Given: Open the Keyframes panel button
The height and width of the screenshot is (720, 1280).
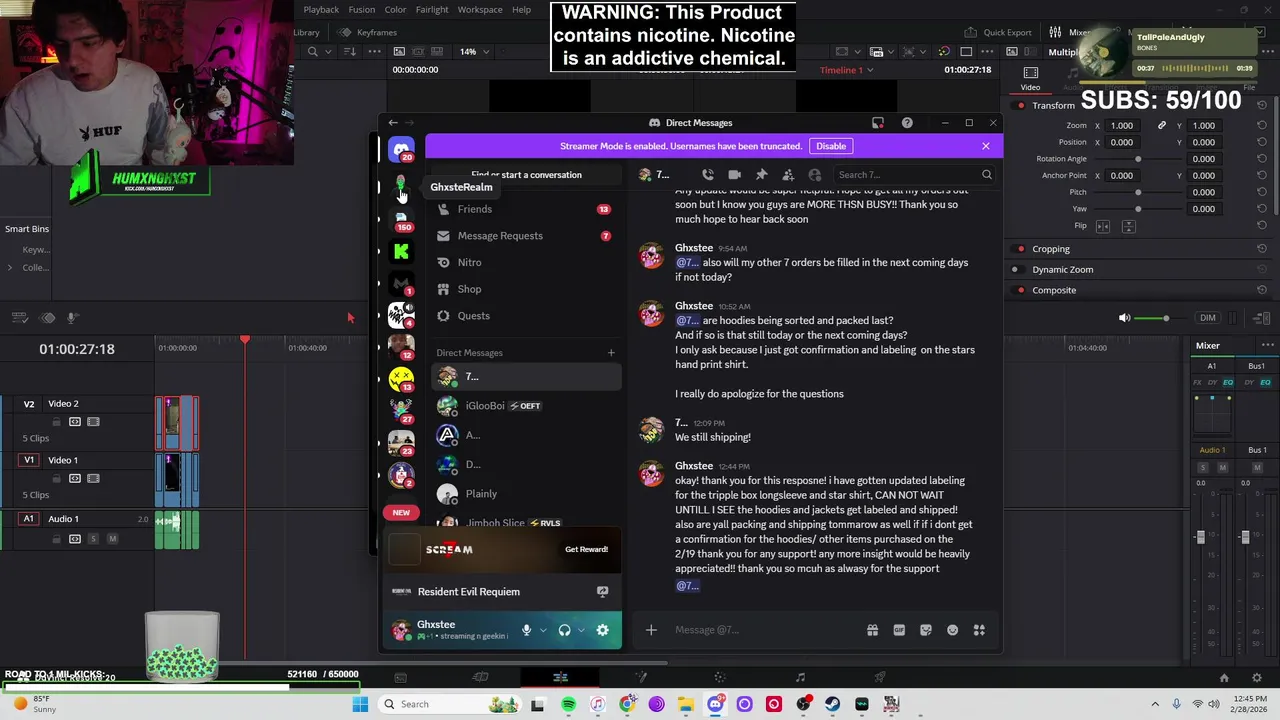Looking at the screenshot, I should [369, 32].
